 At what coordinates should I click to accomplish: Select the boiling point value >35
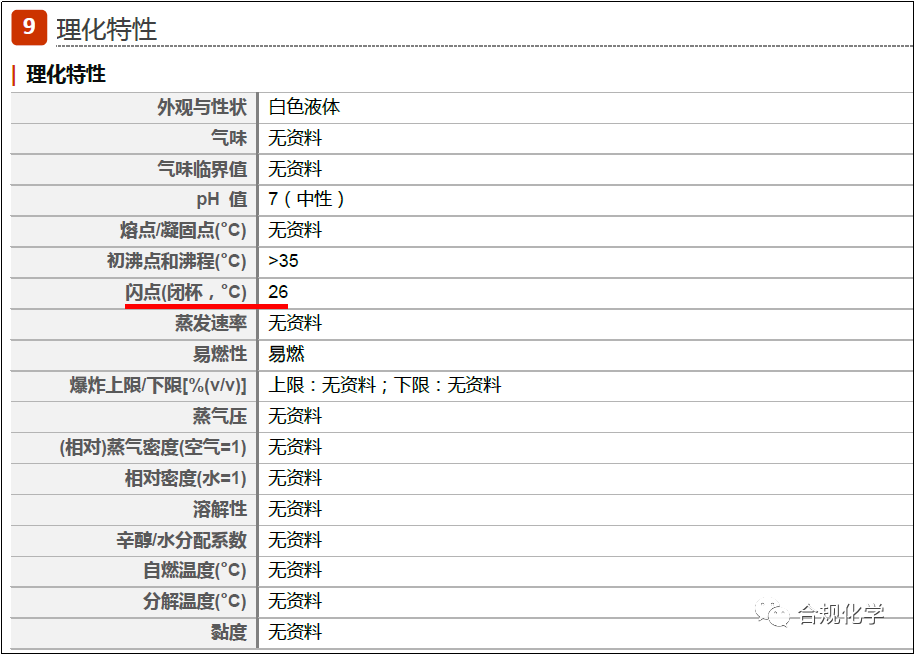(283, 261)
